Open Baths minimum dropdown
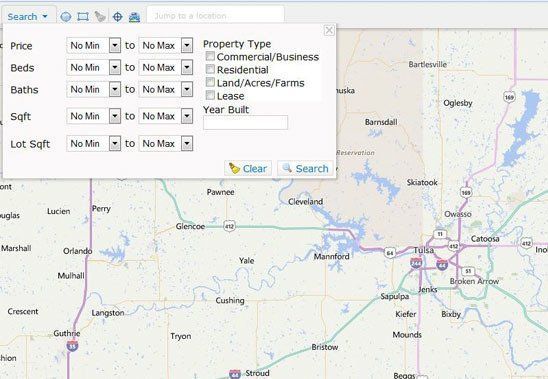This screenshot has height=379, width=548. coord(94,90)
